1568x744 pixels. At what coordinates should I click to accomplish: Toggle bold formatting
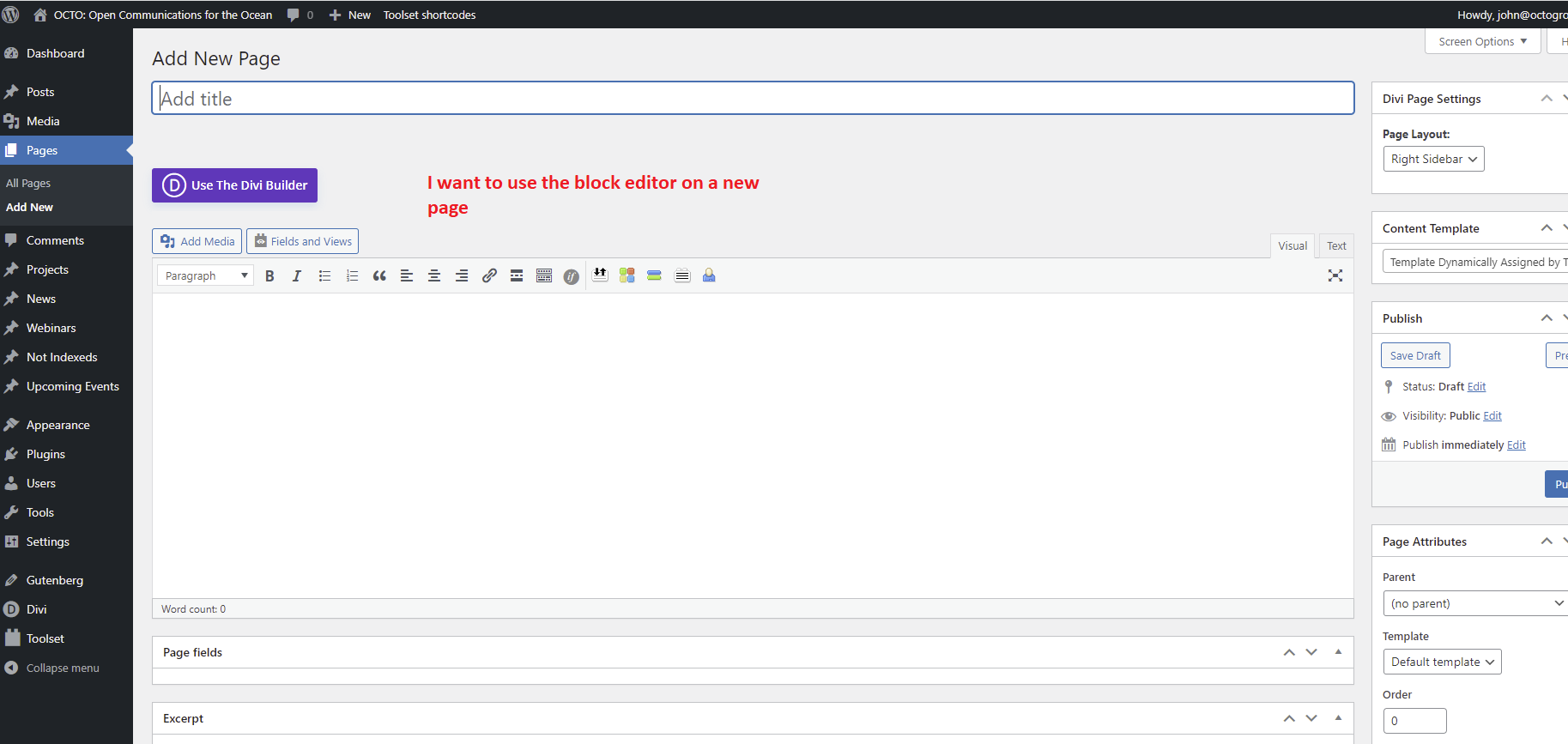269,275
